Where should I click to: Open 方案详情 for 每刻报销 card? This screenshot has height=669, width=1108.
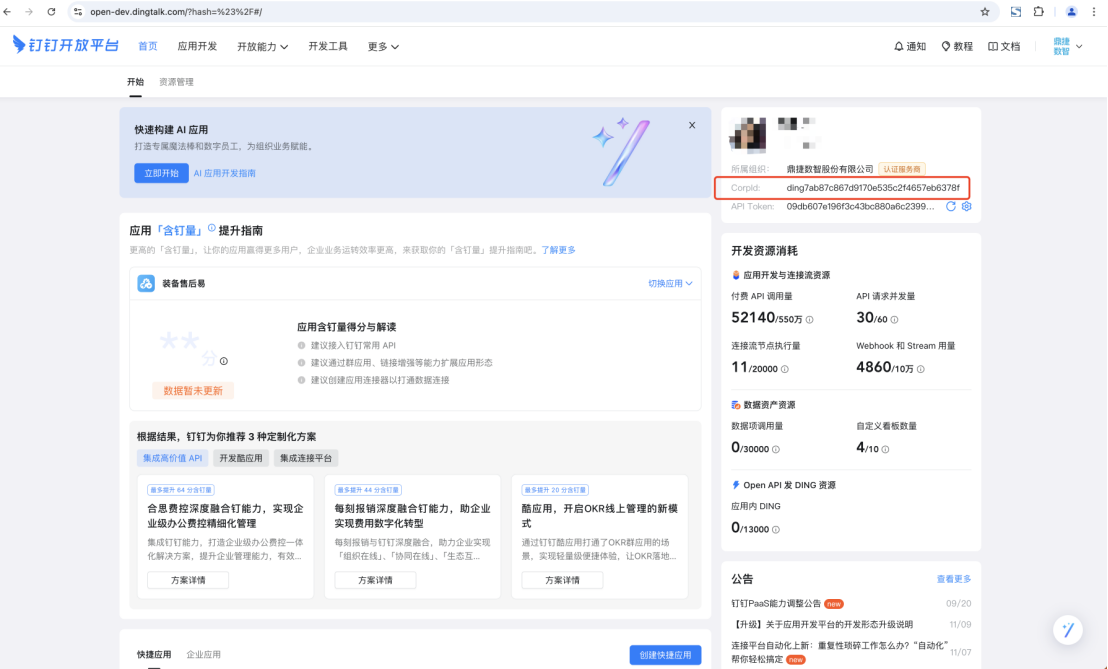(x=375, y=580)
